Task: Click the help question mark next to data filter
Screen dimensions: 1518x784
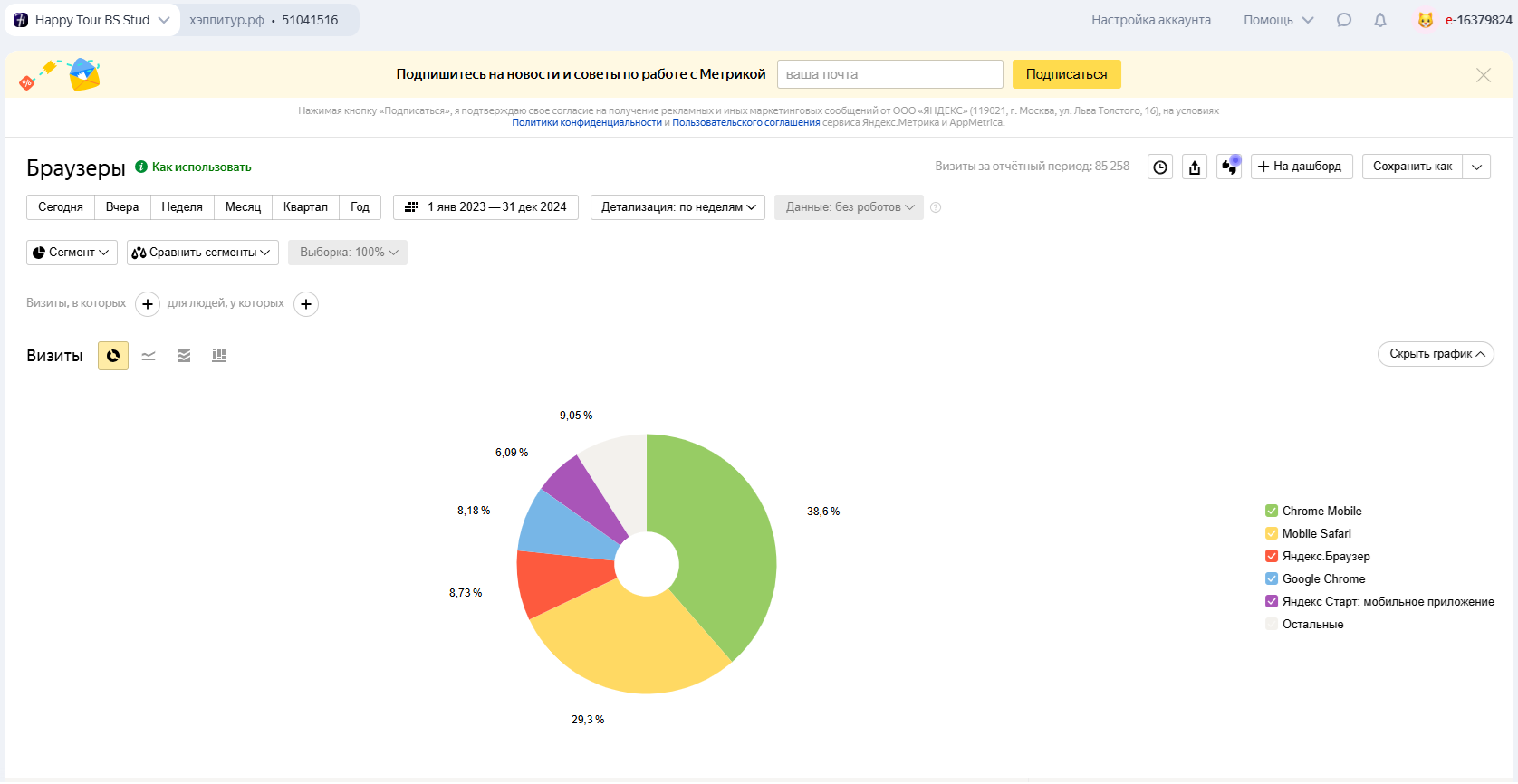Action: 936,207
